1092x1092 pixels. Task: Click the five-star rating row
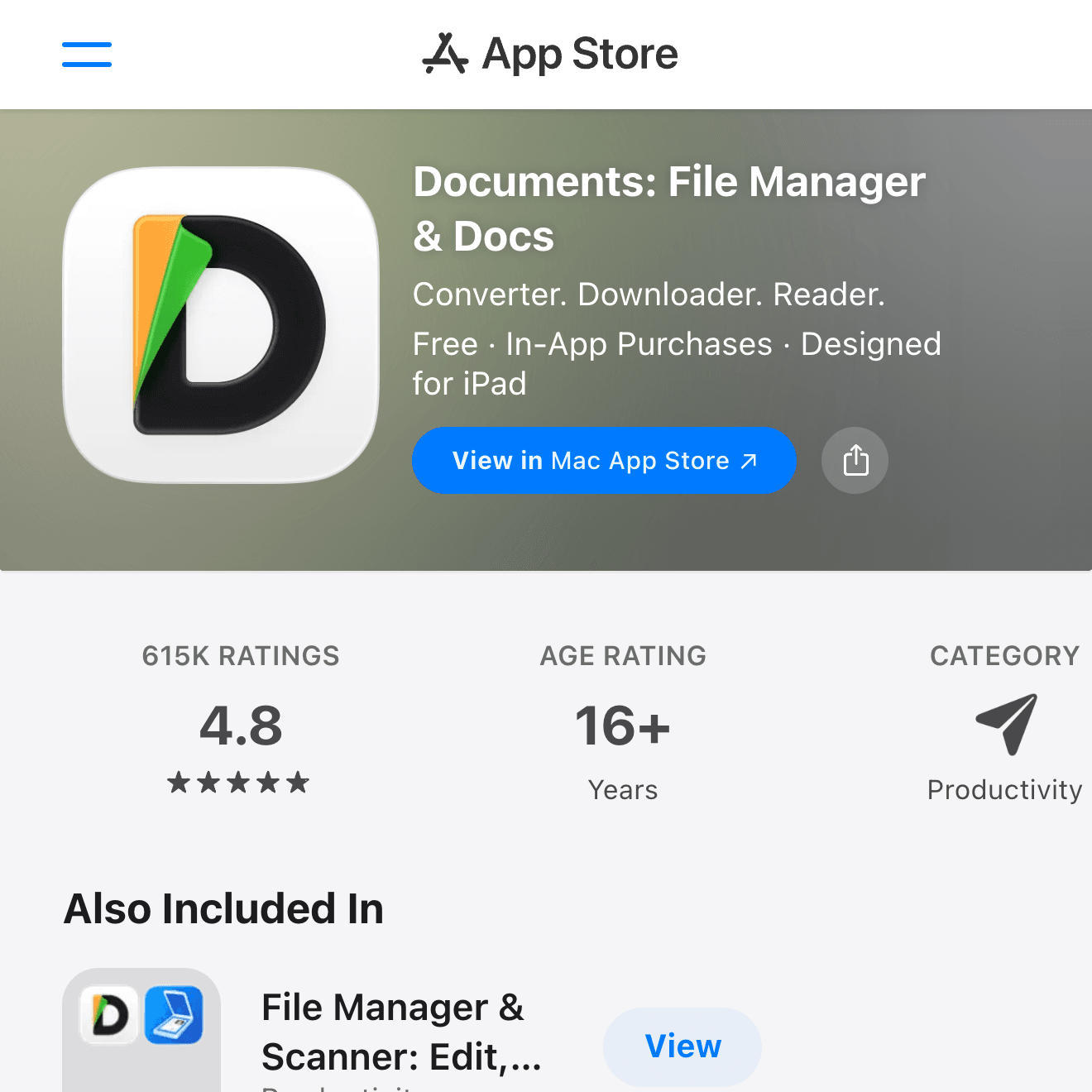(238, 782)
